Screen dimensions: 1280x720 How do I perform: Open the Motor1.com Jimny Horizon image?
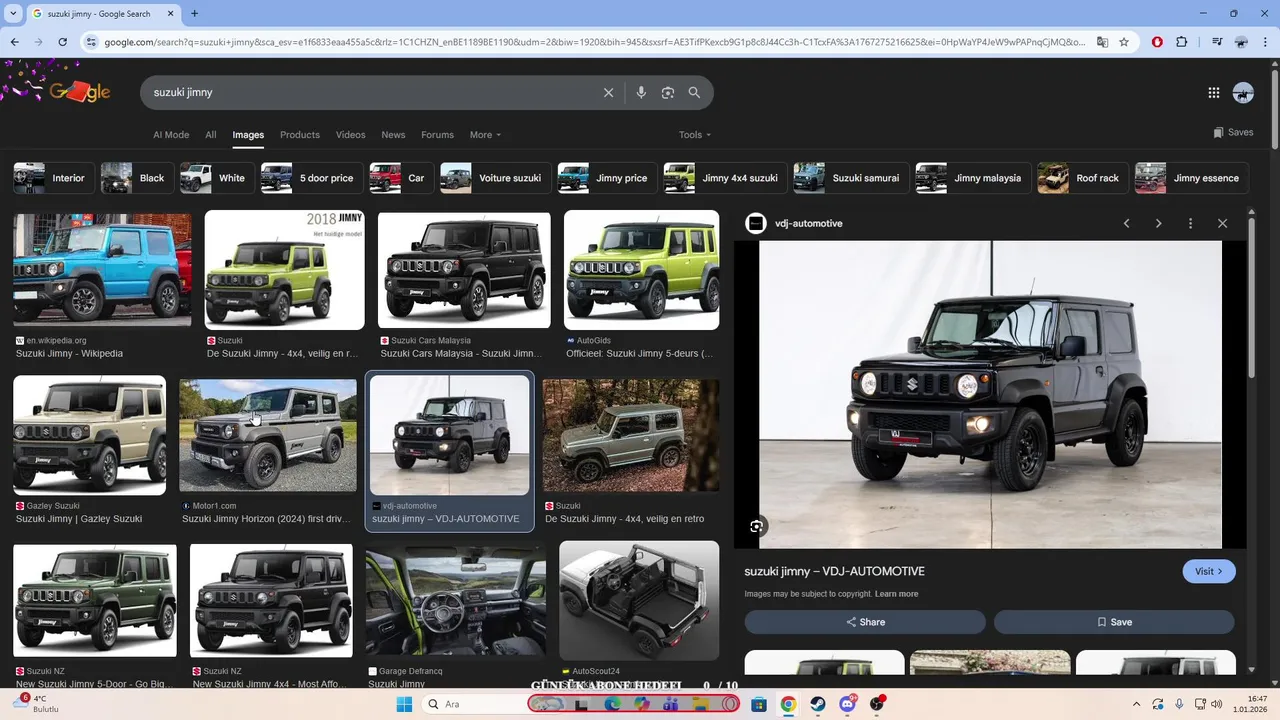(x=268, y=435)
